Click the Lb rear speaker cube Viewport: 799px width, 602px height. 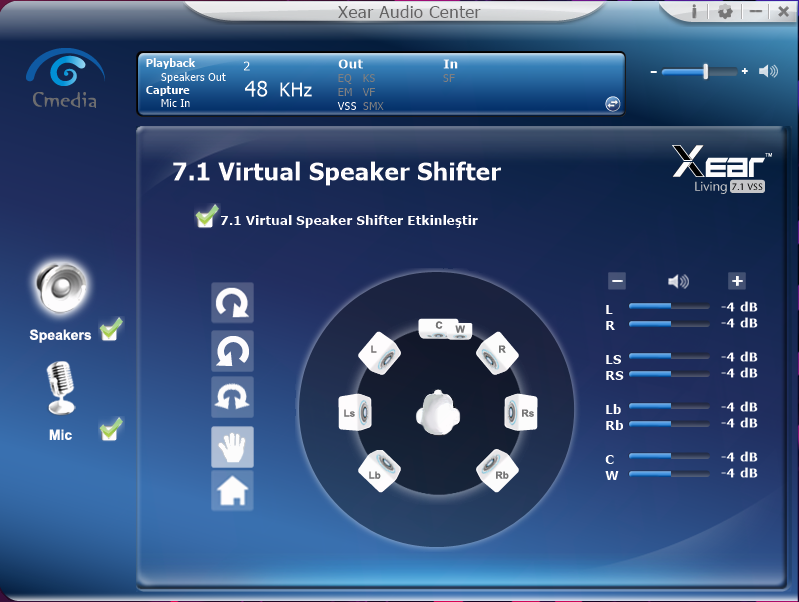pyautogui.click(x=379, y=471)
